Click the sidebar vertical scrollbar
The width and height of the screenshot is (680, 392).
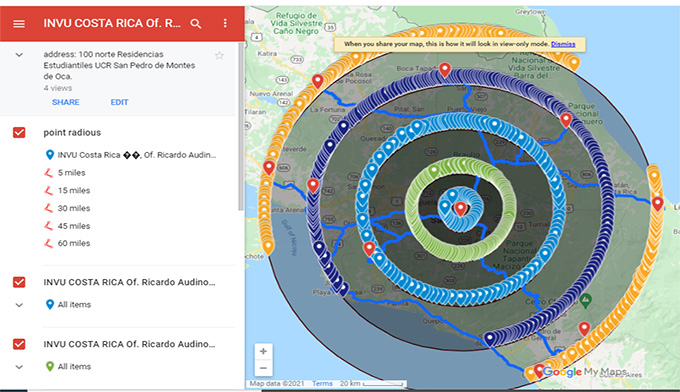(241, 126)
